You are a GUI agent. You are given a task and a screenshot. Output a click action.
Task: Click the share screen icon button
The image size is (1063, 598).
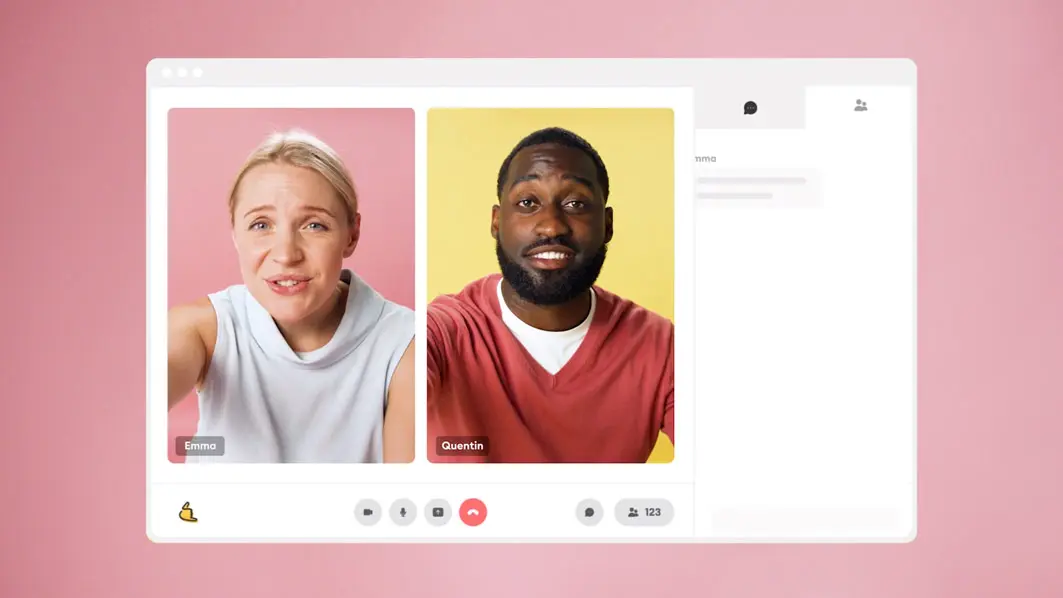[x=438, y=512]
